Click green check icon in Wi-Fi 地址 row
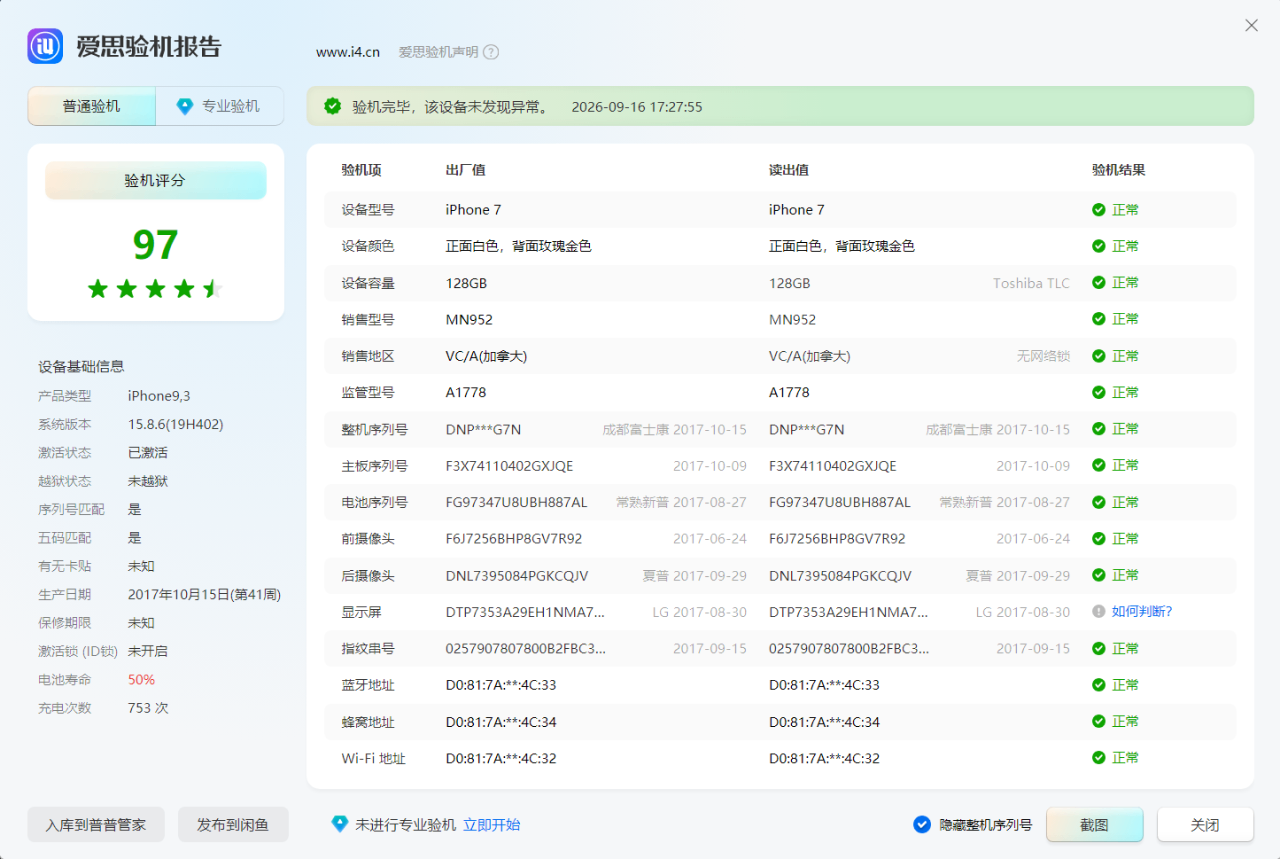The width and height of the screenshot is (1280, 859). pos(1098,758)
